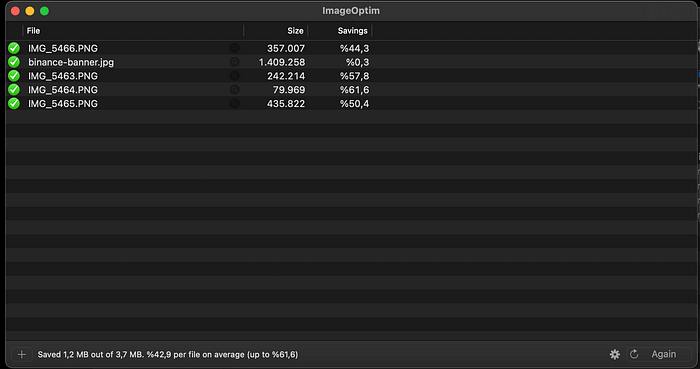Click the %61,6 savings value for IMG_5464.PNG
This screenshot has height=369, width=700.
pos(354,90)
